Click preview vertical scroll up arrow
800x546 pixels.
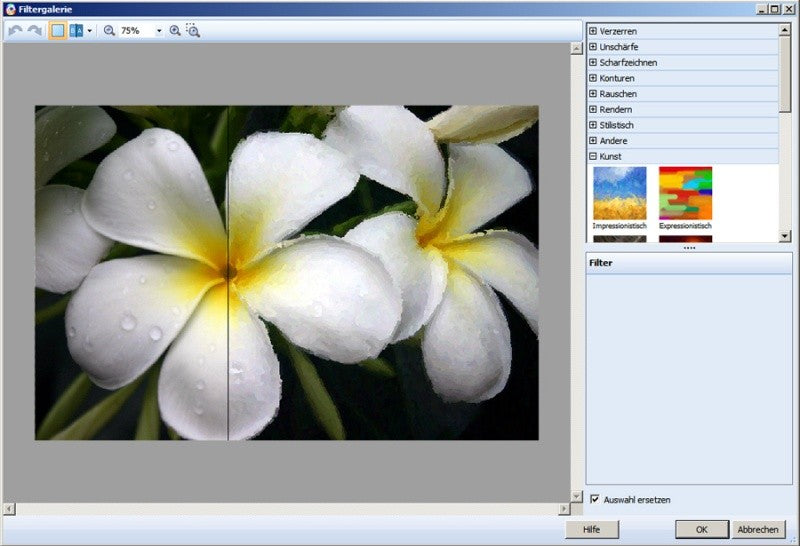(577, 48)
